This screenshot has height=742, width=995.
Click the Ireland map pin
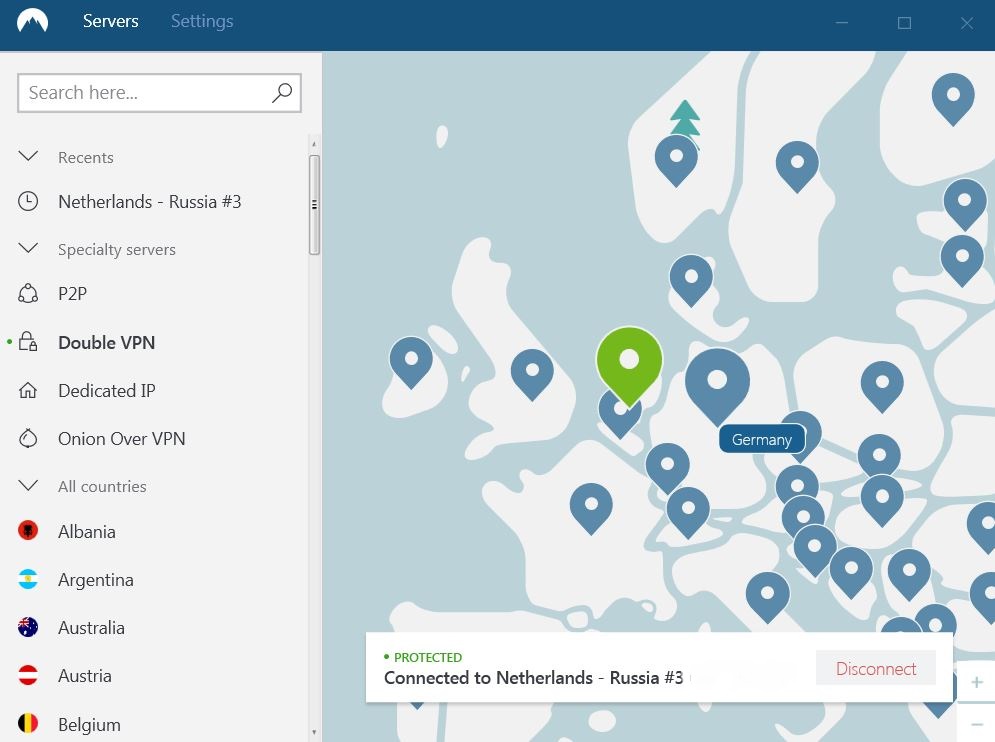click(x=411, y=361)
